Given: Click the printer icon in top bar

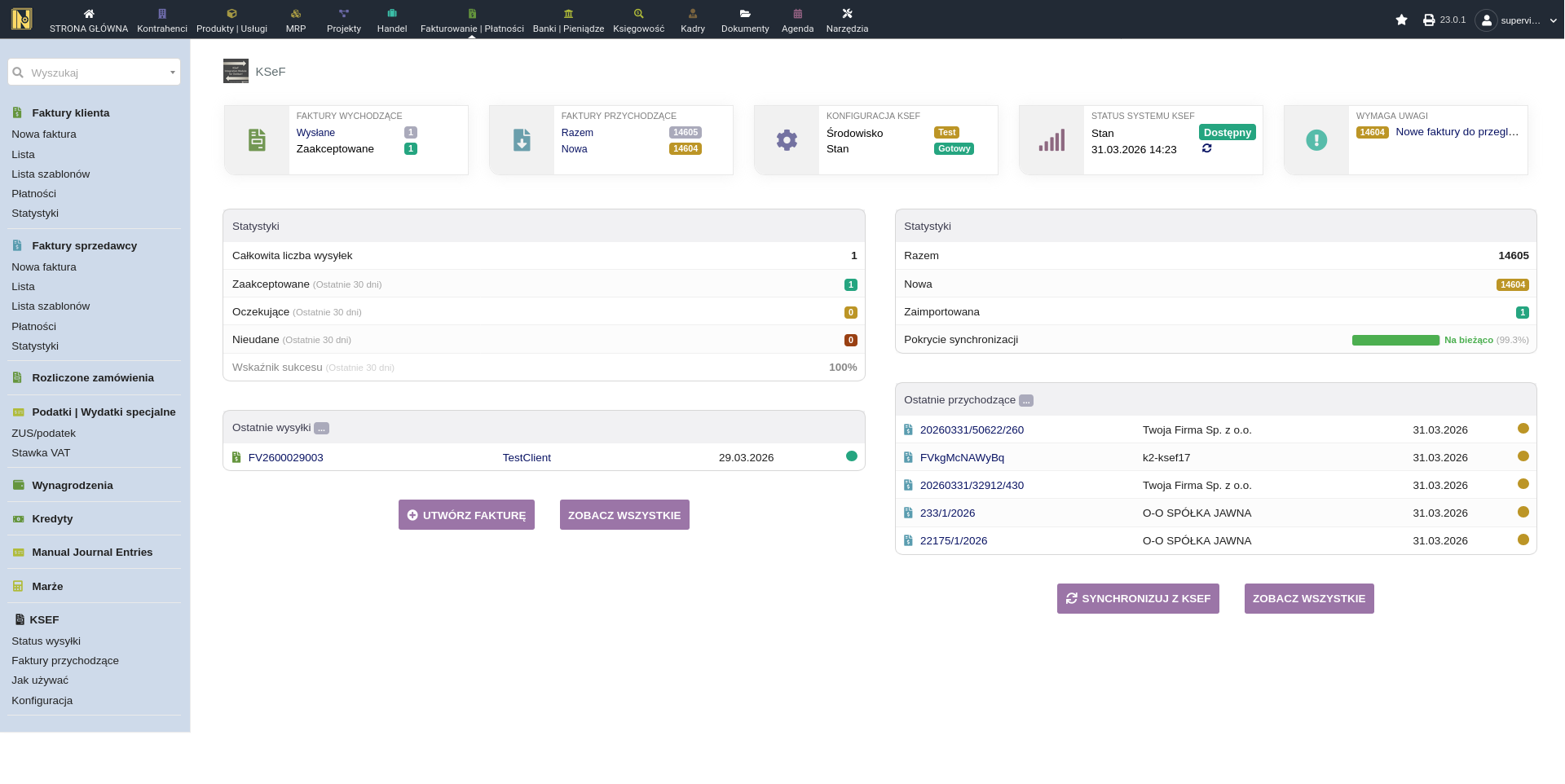Looking at the screenshot, I should pyautogui.click(x=1429, y=20).
